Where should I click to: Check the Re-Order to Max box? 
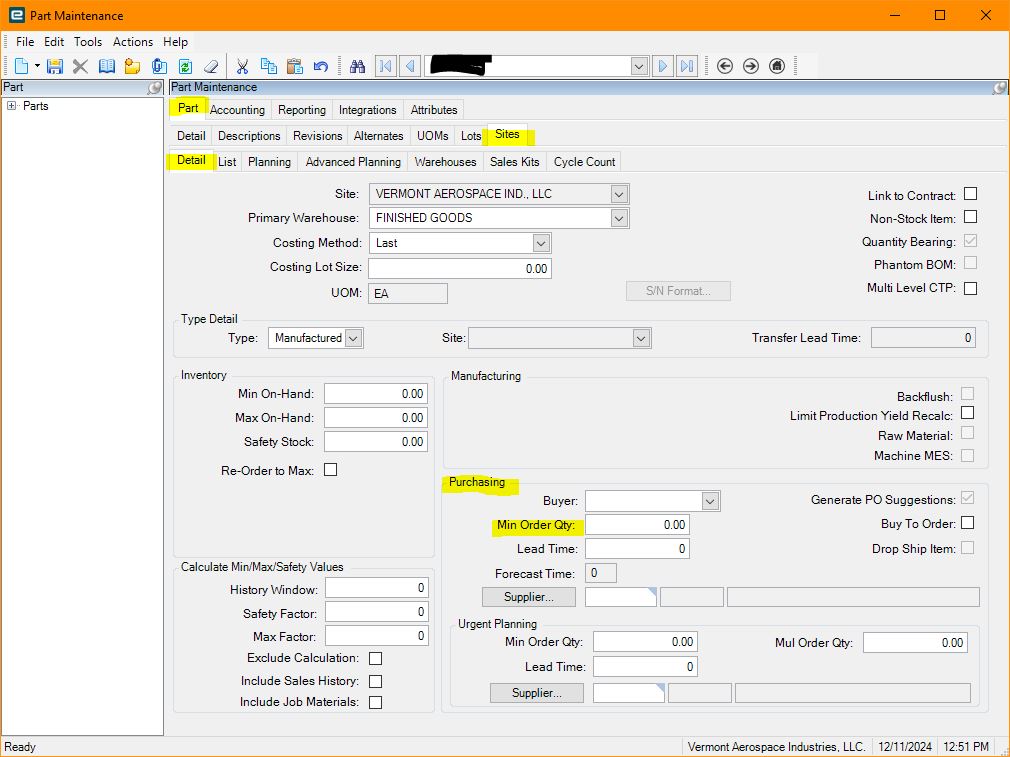pyautogui.click(x=330, y=470)
